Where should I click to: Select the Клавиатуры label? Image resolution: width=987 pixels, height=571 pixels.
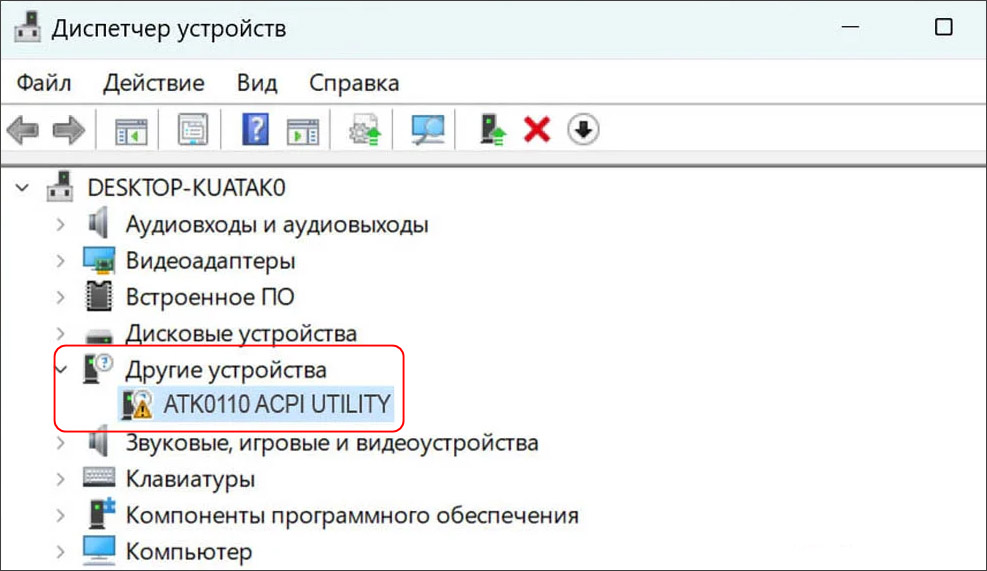tap(190, 479)
